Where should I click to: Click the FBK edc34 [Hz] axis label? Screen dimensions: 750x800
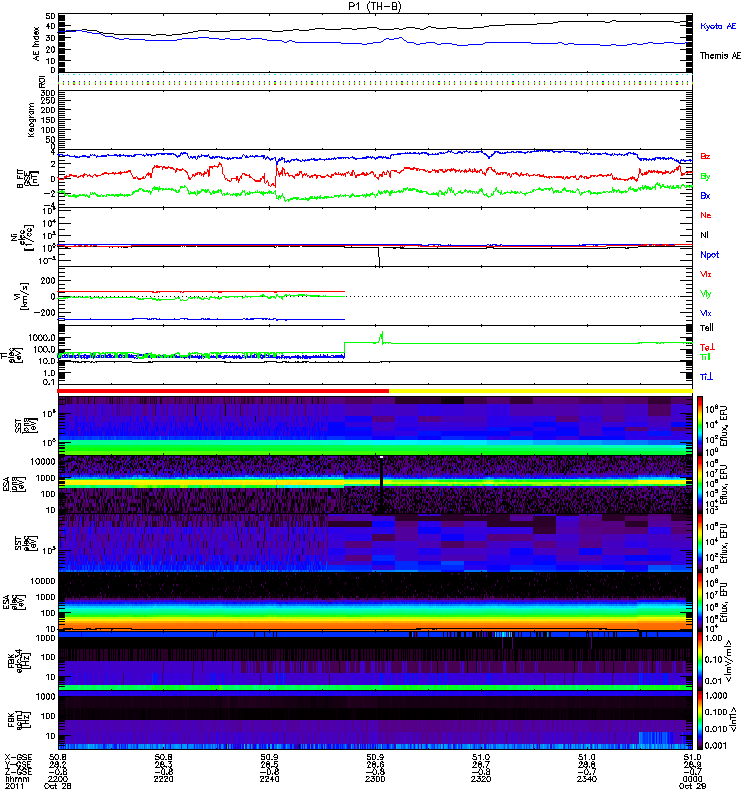point(18,660)
